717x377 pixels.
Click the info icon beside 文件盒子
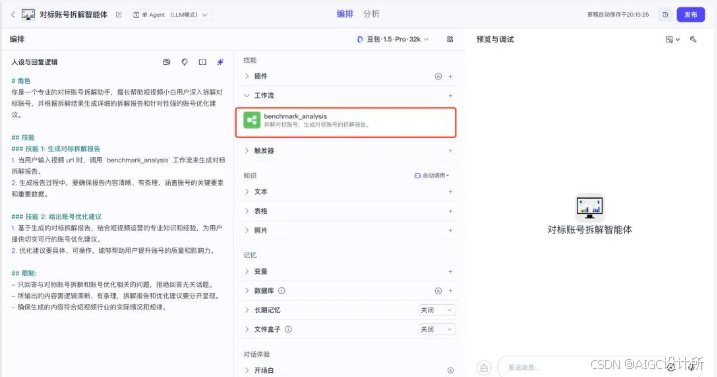(x=288, y=329)
